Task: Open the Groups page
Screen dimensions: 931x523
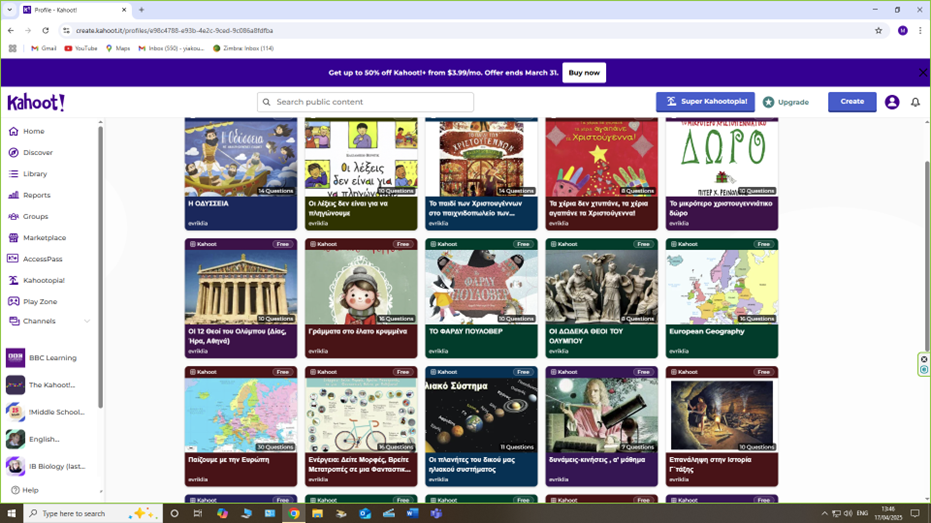Action: pos(35,217)
